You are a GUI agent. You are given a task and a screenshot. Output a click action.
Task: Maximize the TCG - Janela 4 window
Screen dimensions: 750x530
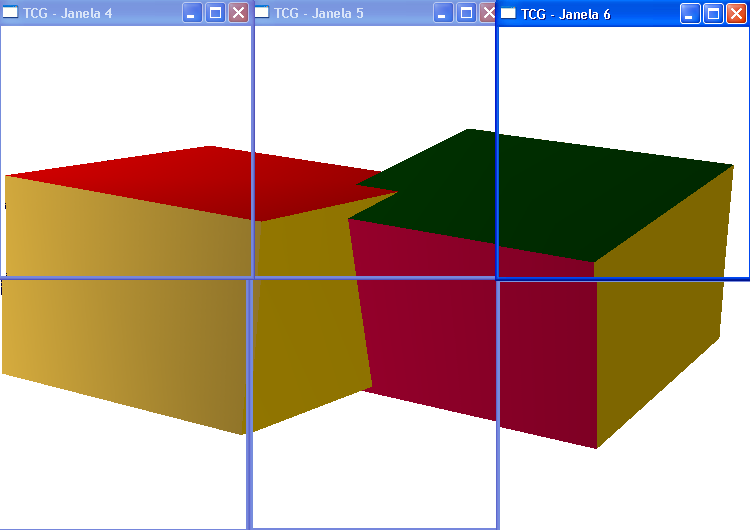[215, 13]
